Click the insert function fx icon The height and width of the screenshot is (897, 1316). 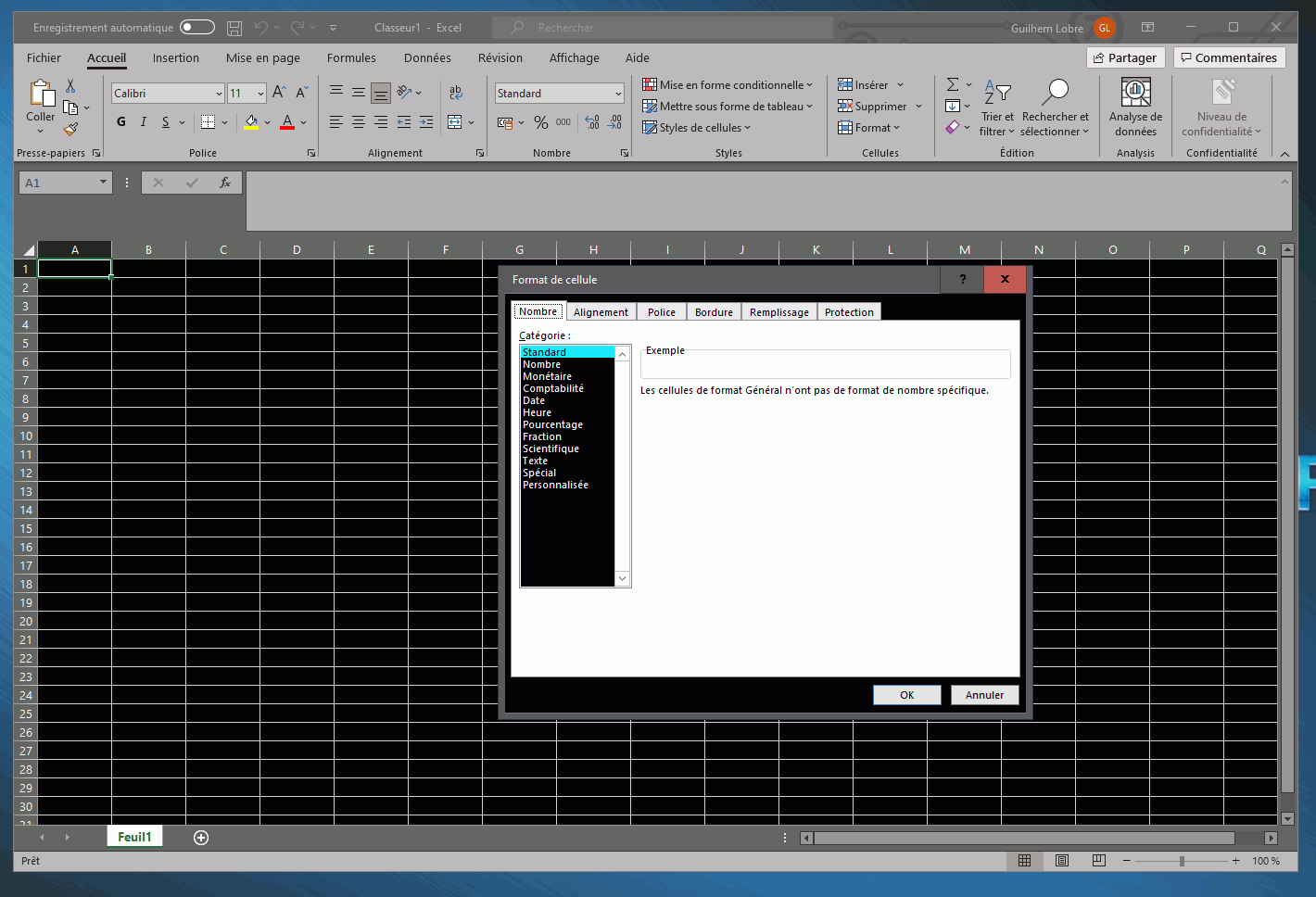(224, 183)
